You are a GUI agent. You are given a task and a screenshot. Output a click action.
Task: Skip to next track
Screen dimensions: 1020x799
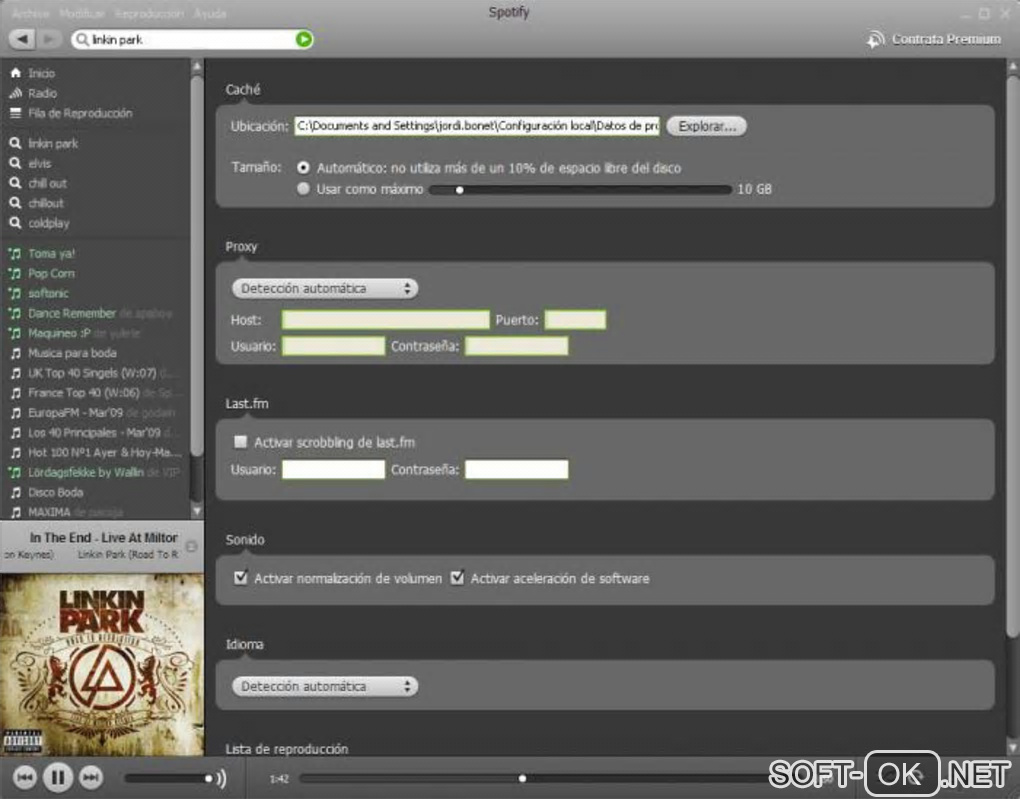tap(90, 777)
